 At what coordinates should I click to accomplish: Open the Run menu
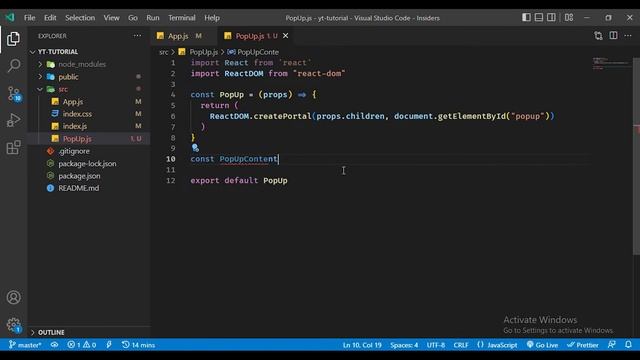153,18
